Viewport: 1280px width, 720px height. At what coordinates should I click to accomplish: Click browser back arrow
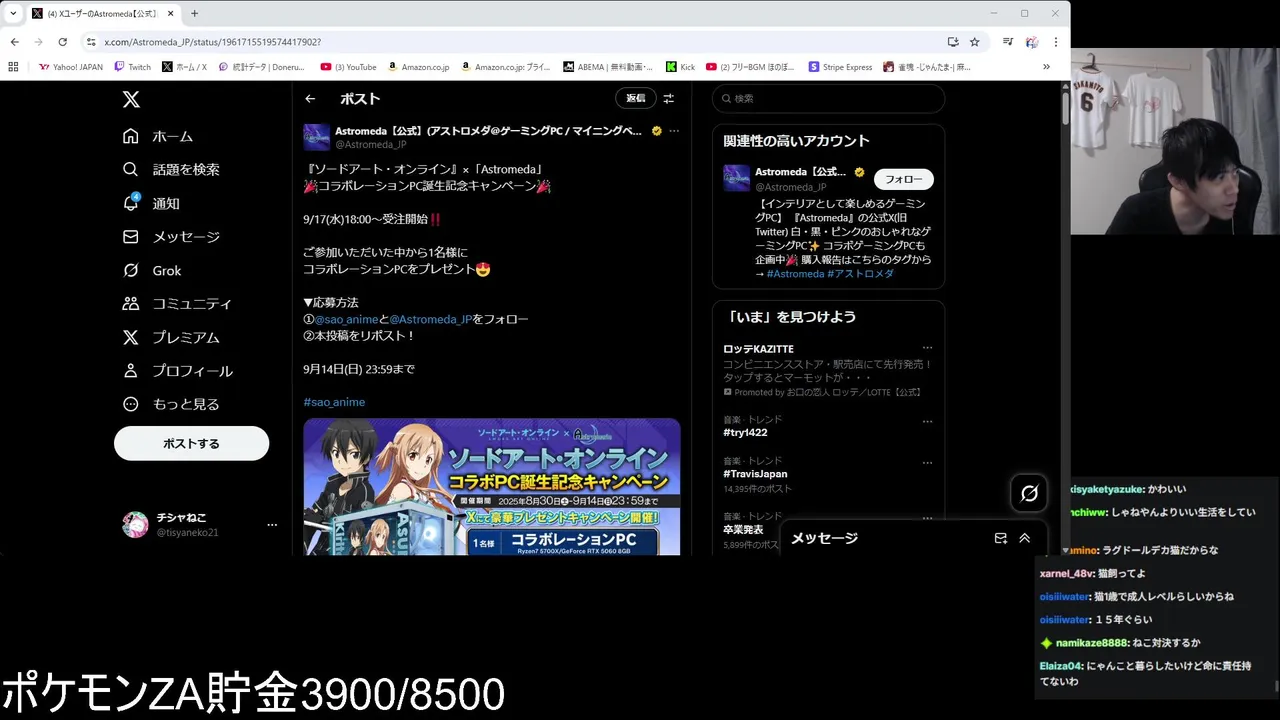click(14, 42)
